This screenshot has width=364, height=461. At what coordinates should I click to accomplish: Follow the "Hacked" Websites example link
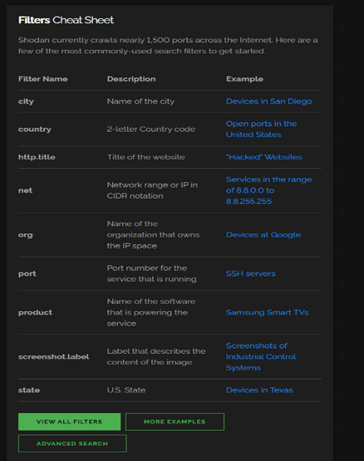(x=264, y=157)
